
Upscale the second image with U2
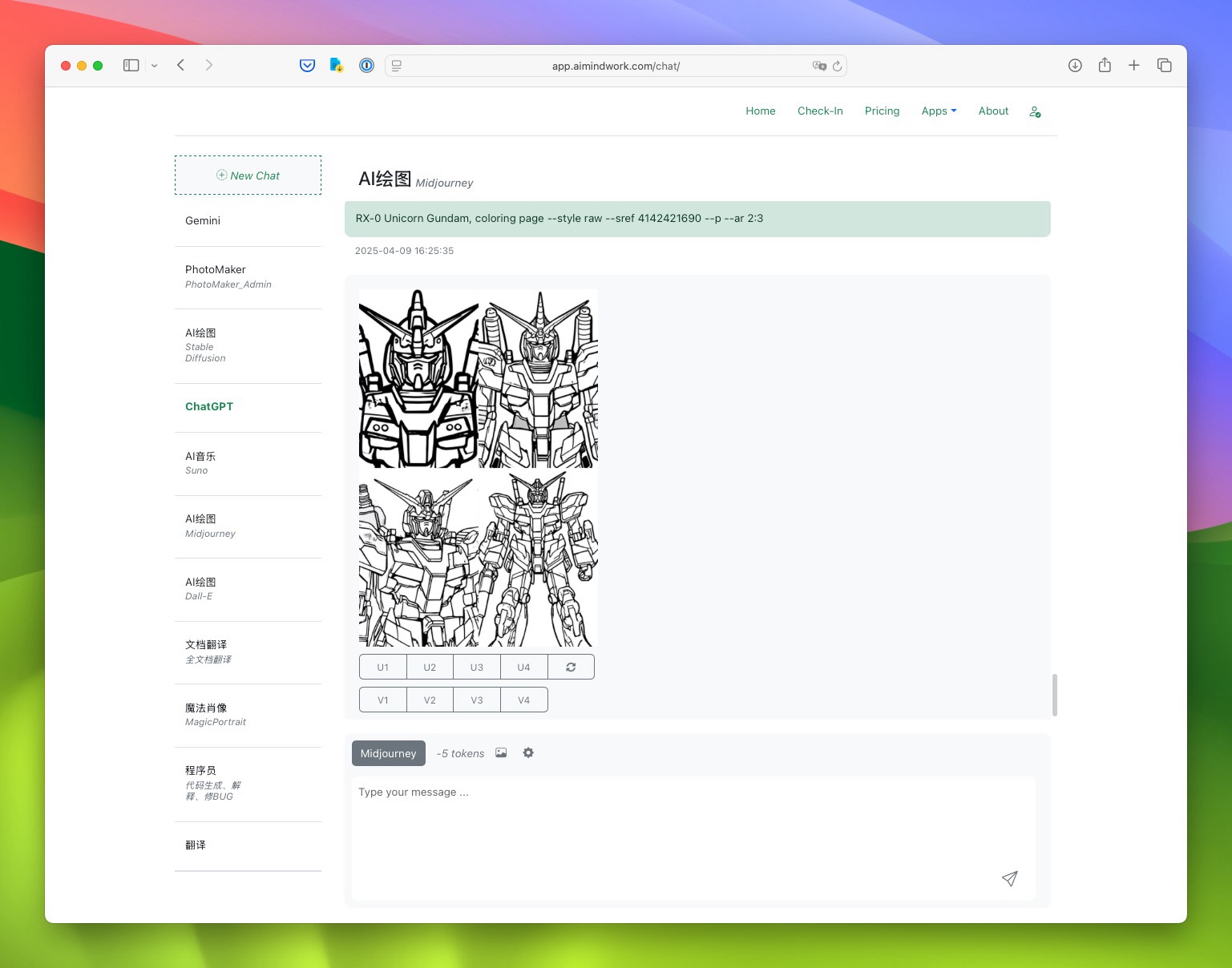click(x=430, y=667)
